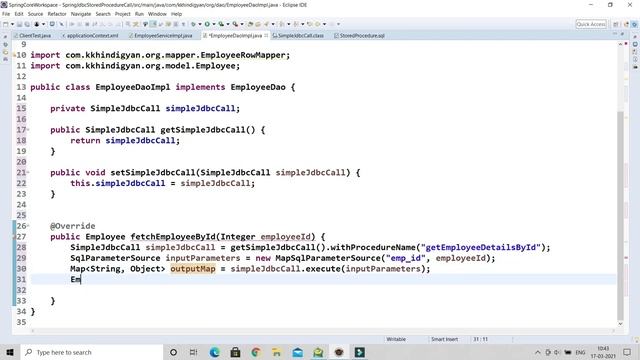Open the Run menu
Viewport: 640px width, 360px height.
click(139, 14)
